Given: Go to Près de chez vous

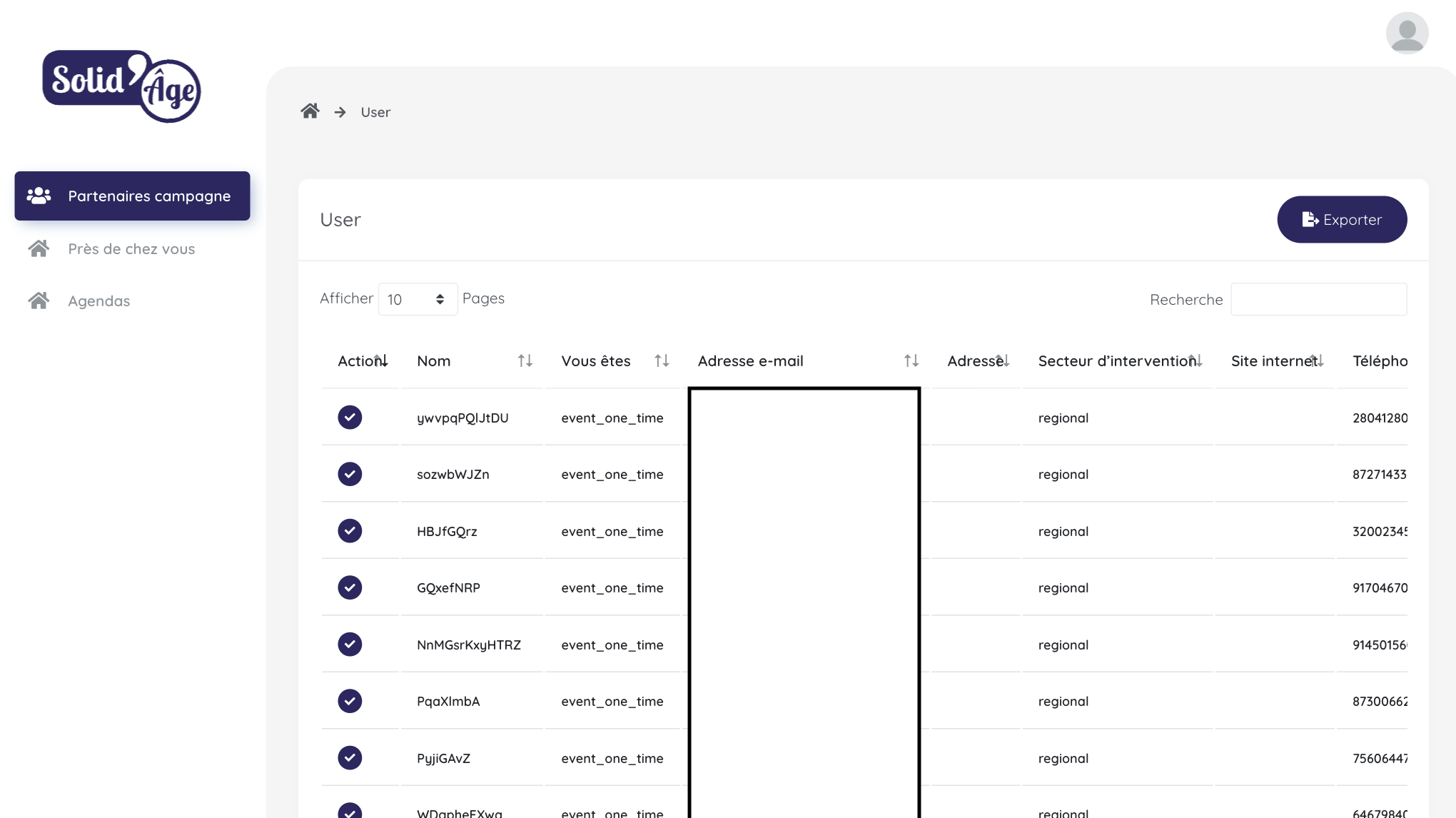Looking at the screenshot, I should click(x=131, y=249).
